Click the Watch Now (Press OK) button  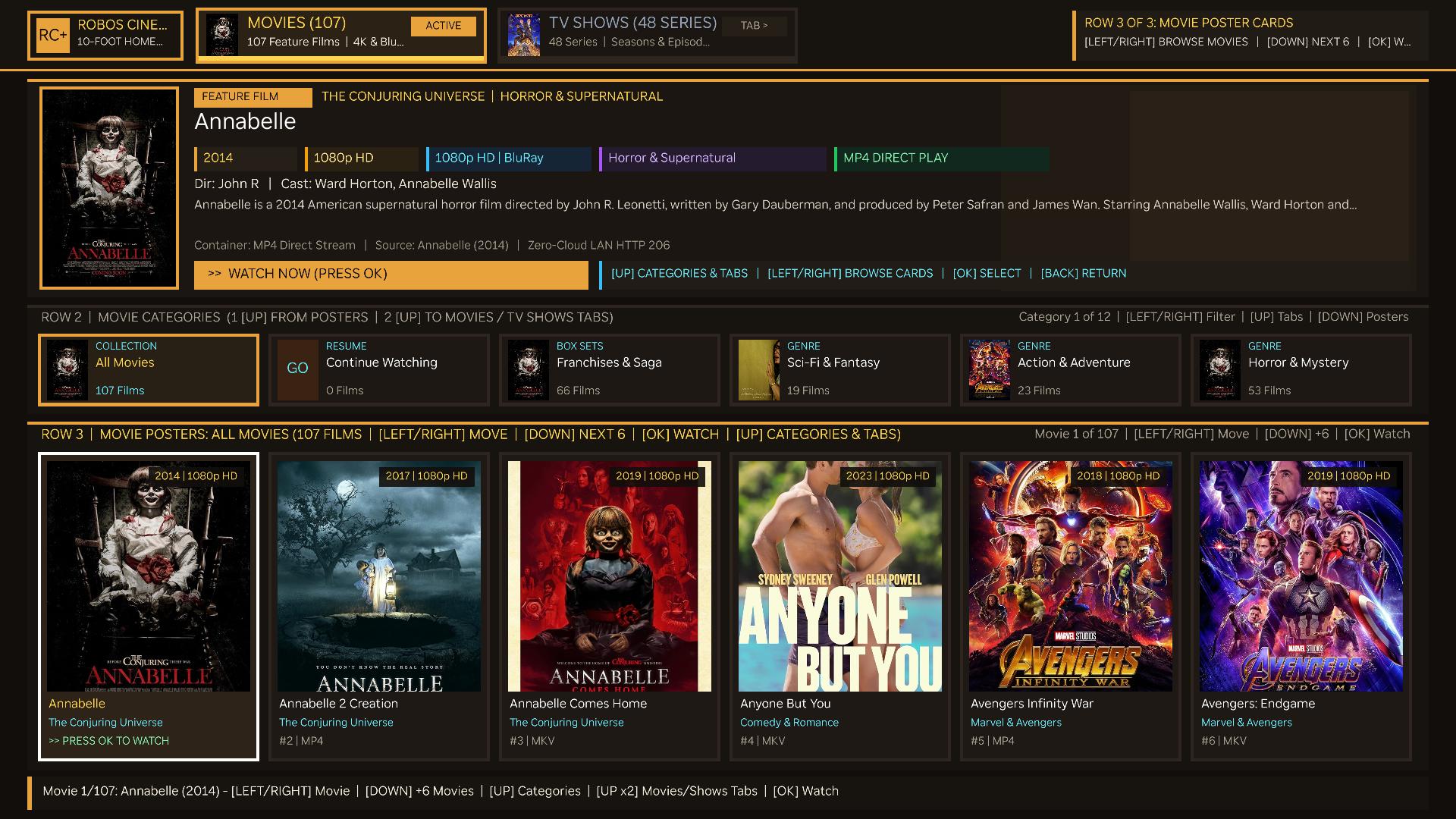tap(391, 275)
